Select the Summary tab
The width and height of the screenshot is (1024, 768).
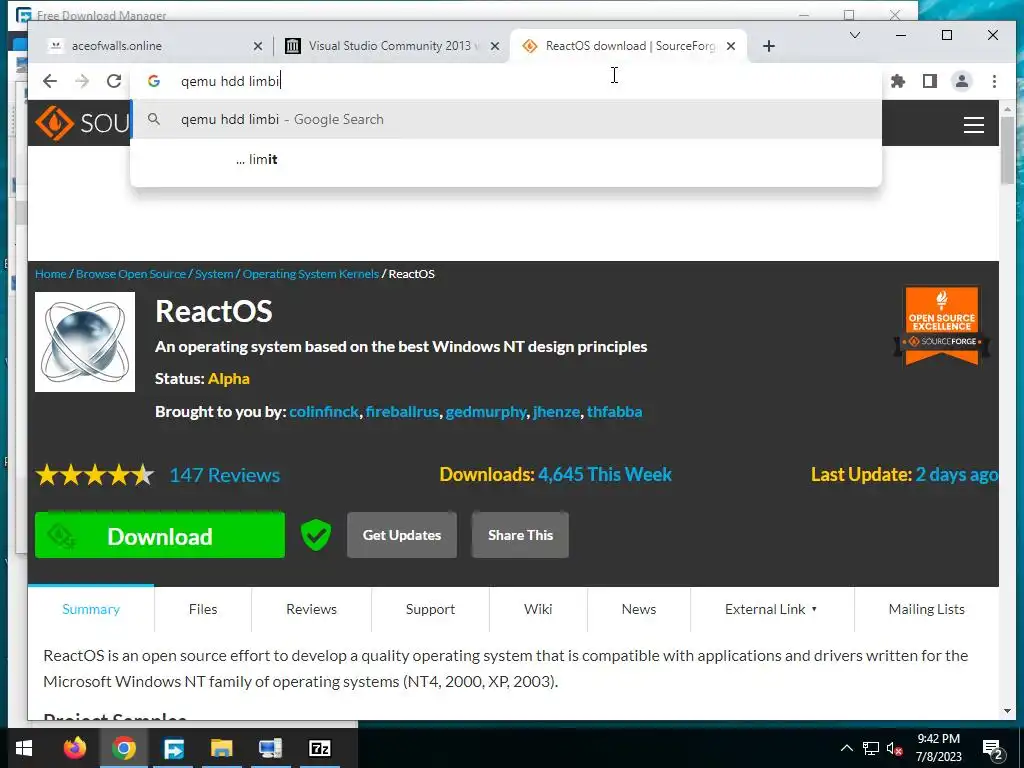91,609
